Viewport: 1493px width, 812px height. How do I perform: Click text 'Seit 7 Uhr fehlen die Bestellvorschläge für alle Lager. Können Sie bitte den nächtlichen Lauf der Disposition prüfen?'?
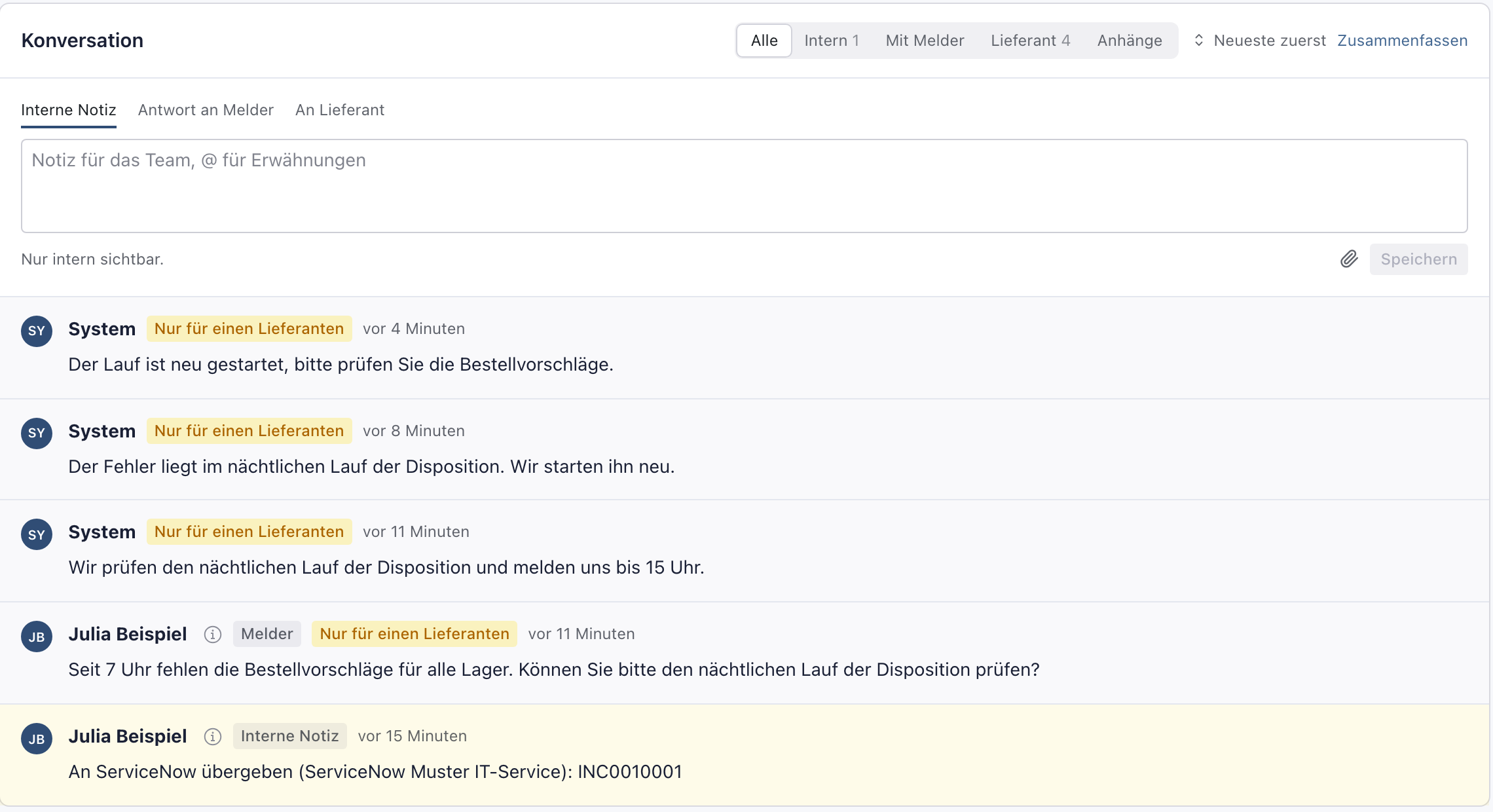click(x=554, y=670)
